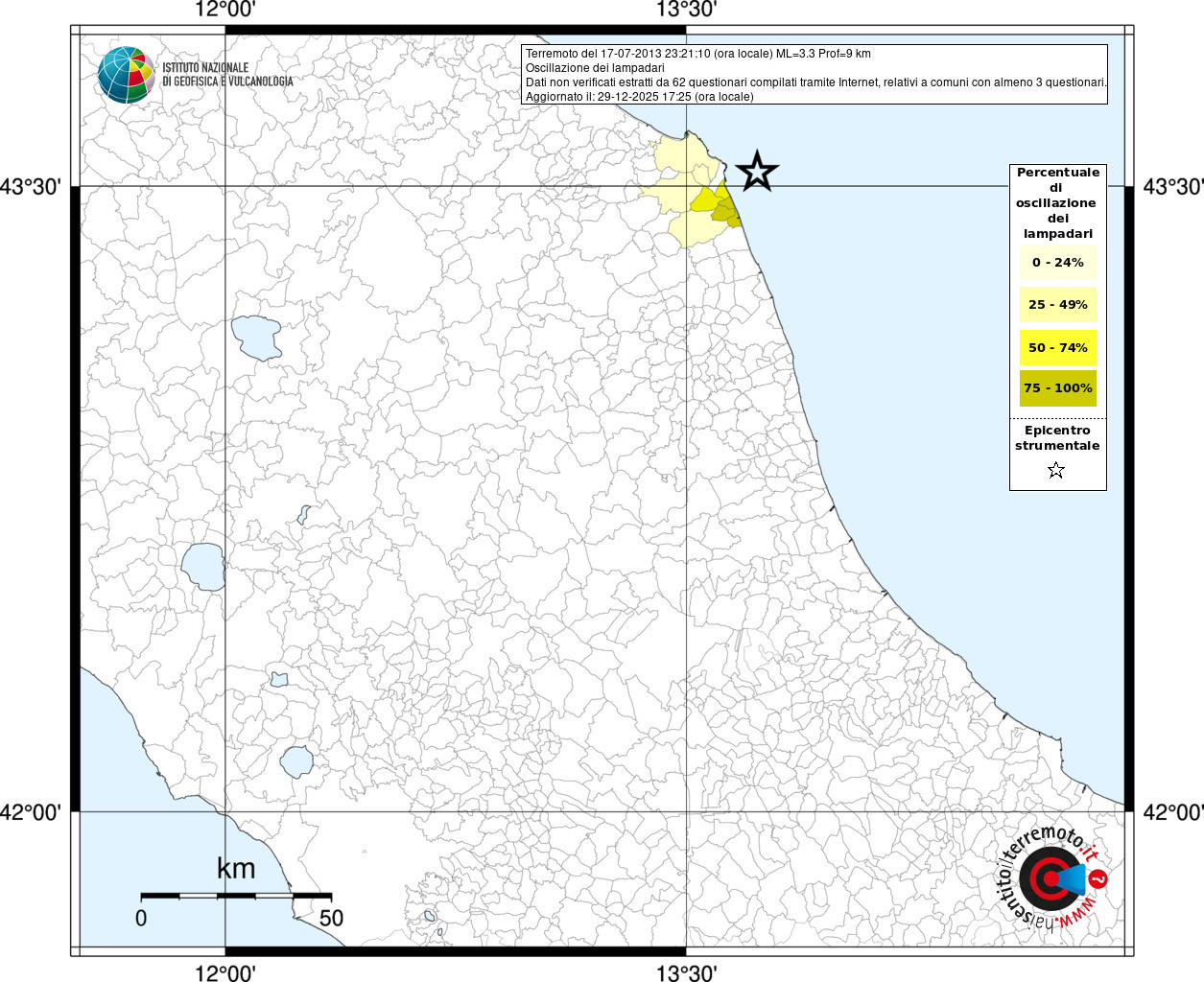Click the right 43°30' latitude label
This screenshot has width=1204, height=982.
pos(1172,186)
